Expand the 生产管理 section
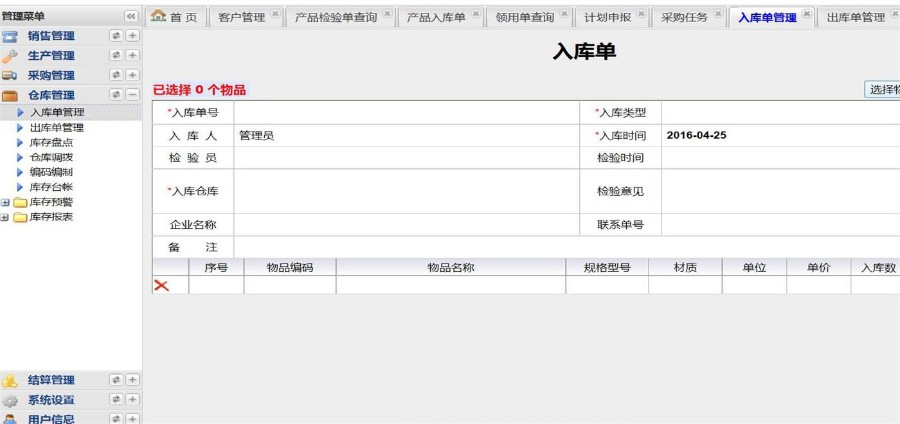900x424 pixels. click(x=133, y=55)
